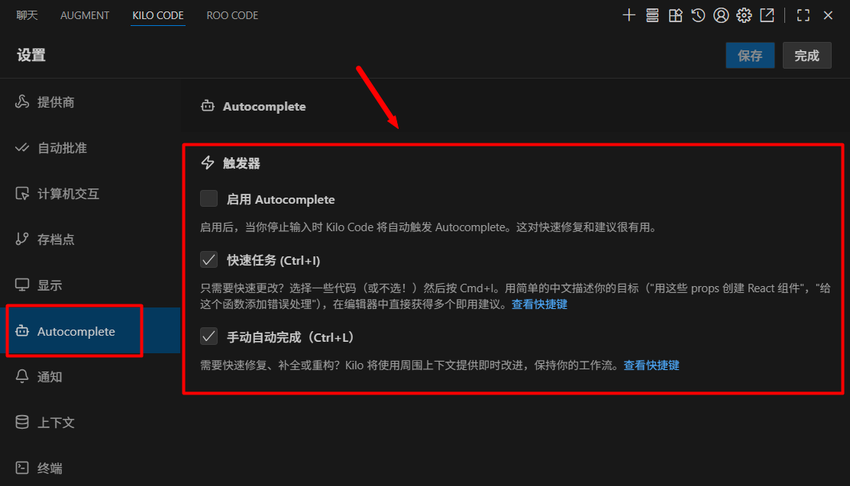Open the 提供商 settings section
The width and height of the screenshot is (850, 486).
coord(92,102)
